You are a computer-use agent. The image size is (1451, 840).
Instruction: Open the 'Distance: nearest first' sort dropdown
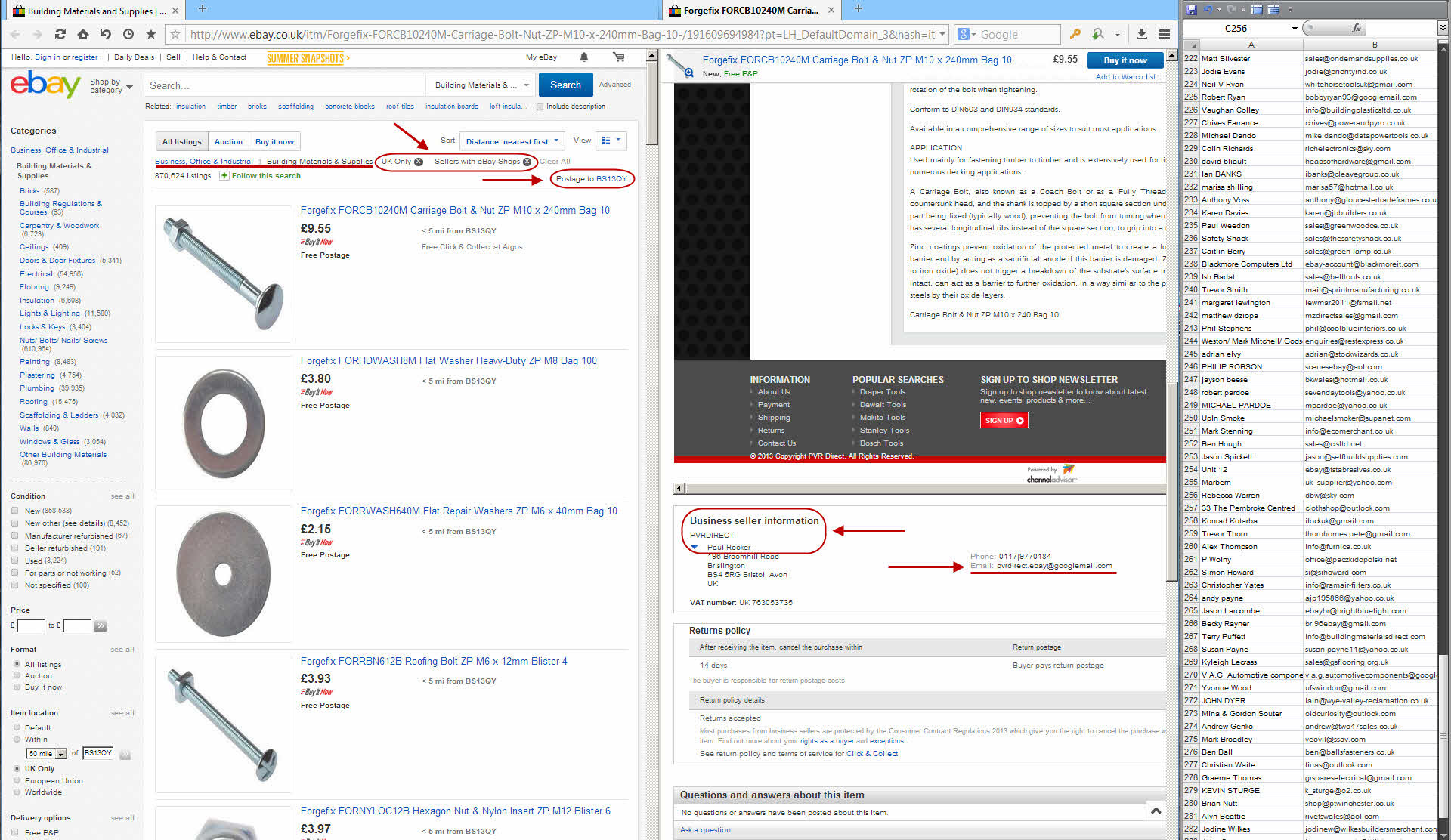coord(512,141)
